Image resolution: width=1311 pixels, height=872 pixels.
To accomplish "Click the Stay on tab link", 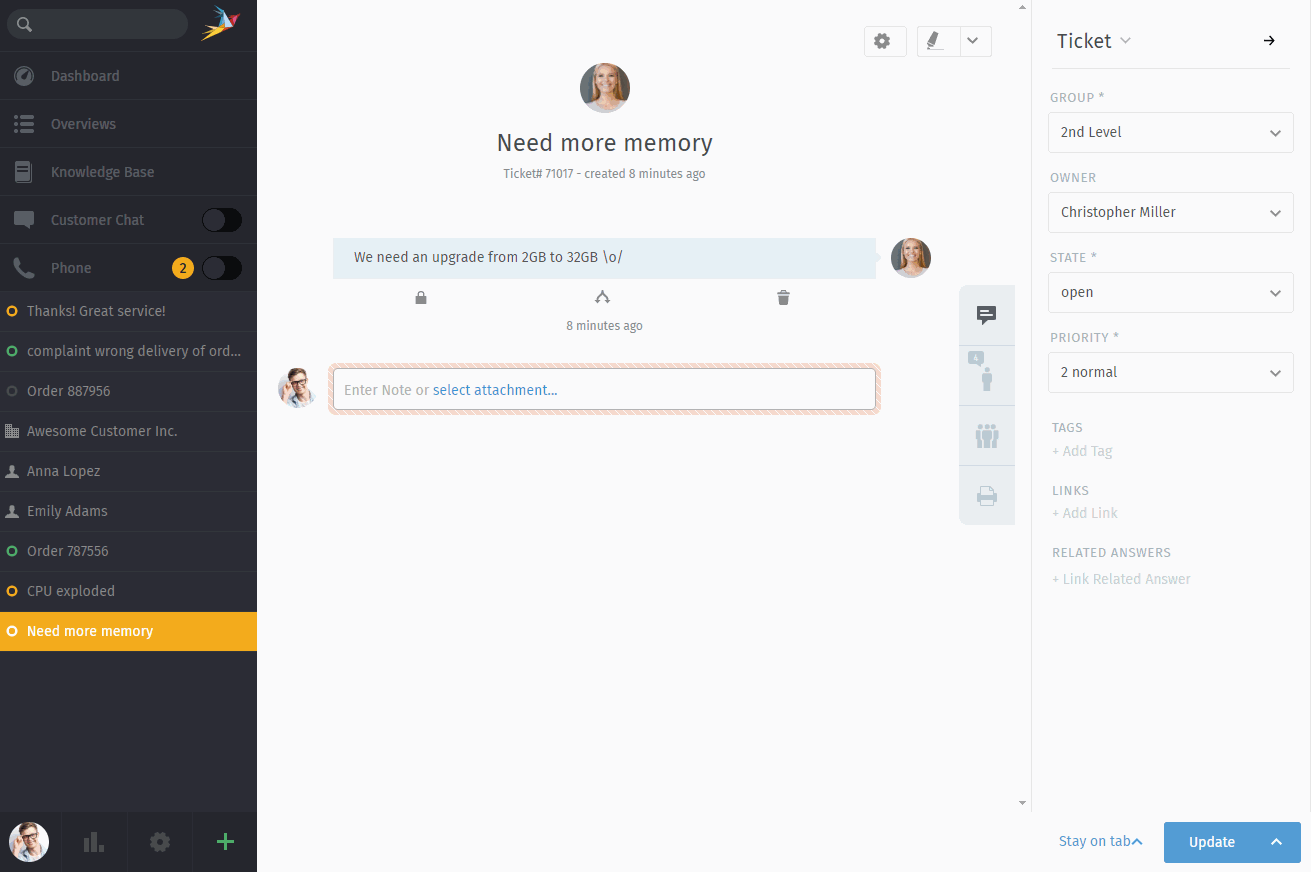I will coord(1094,841).
